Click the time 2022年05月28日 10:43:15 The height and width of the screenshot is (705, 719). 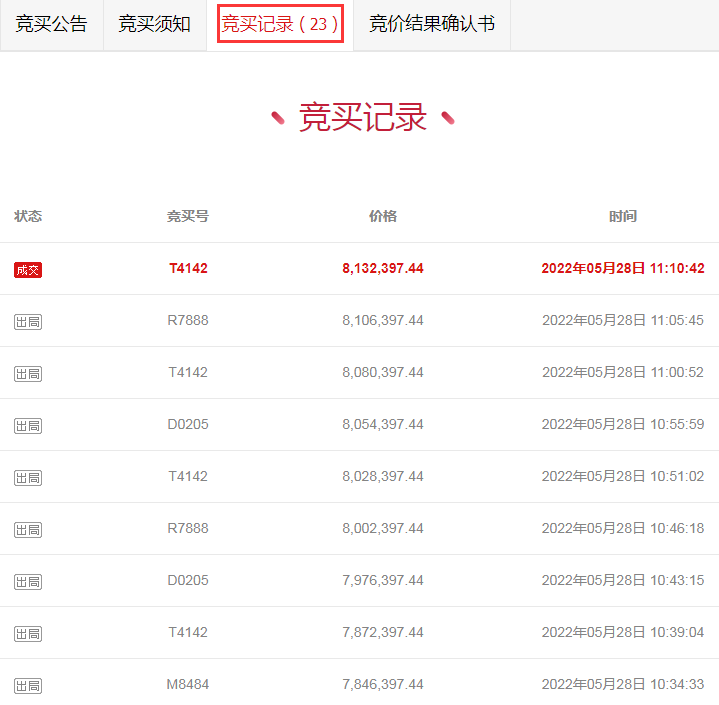coord(623,580)
